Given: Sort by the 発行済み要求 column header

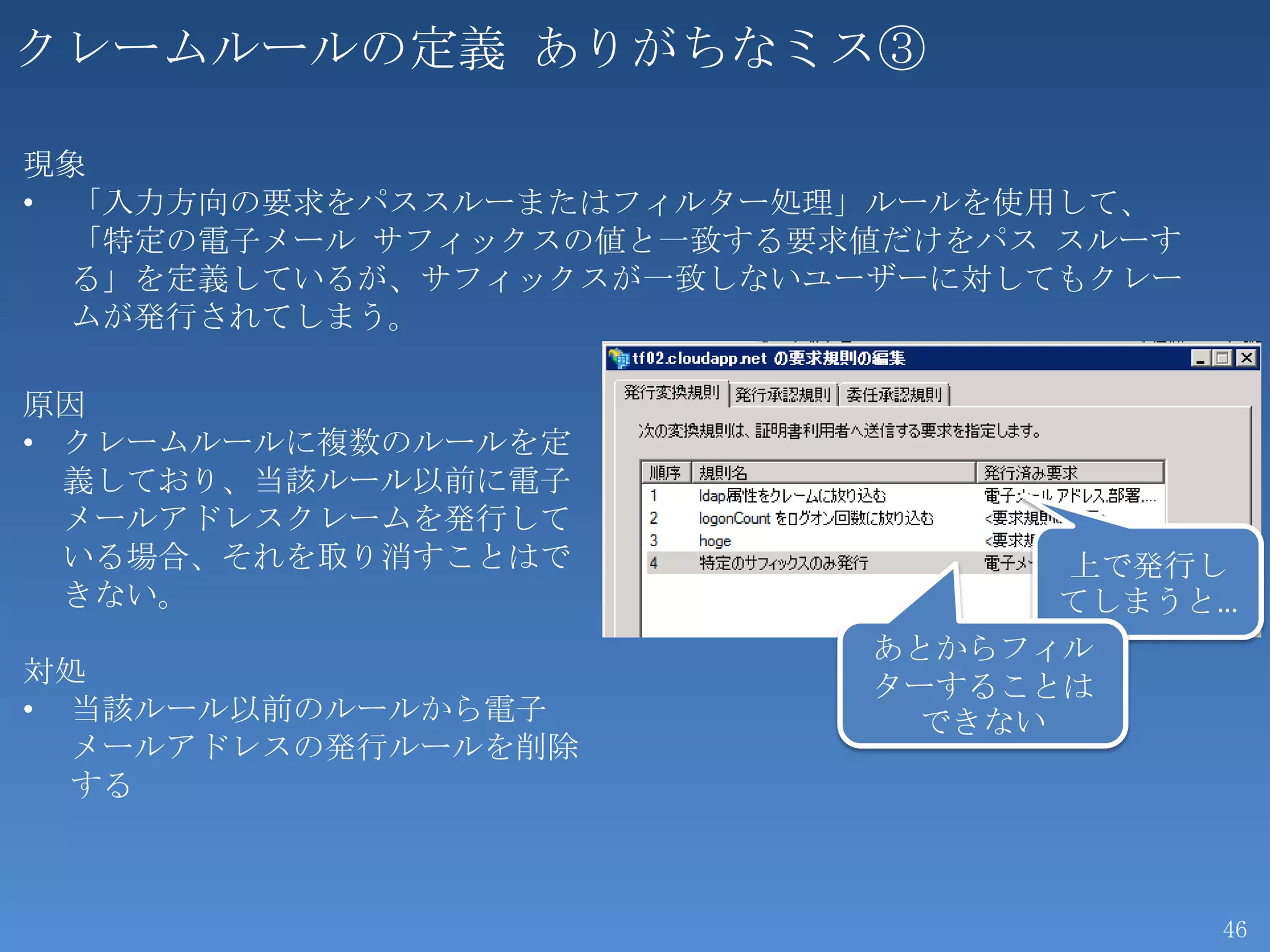Looking at the screenshot, I should [1070, 473].
